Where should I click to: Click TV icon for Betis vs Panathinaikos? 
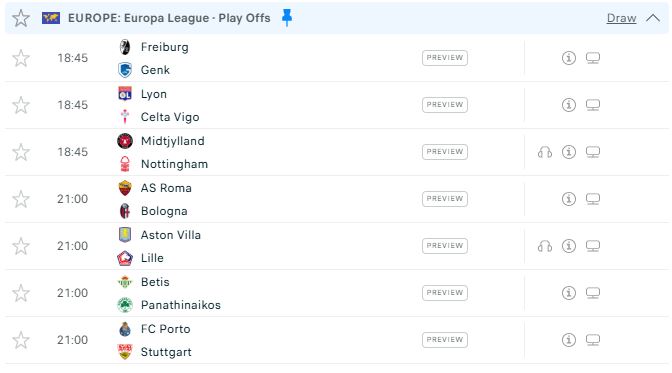[x=593, y=293]
